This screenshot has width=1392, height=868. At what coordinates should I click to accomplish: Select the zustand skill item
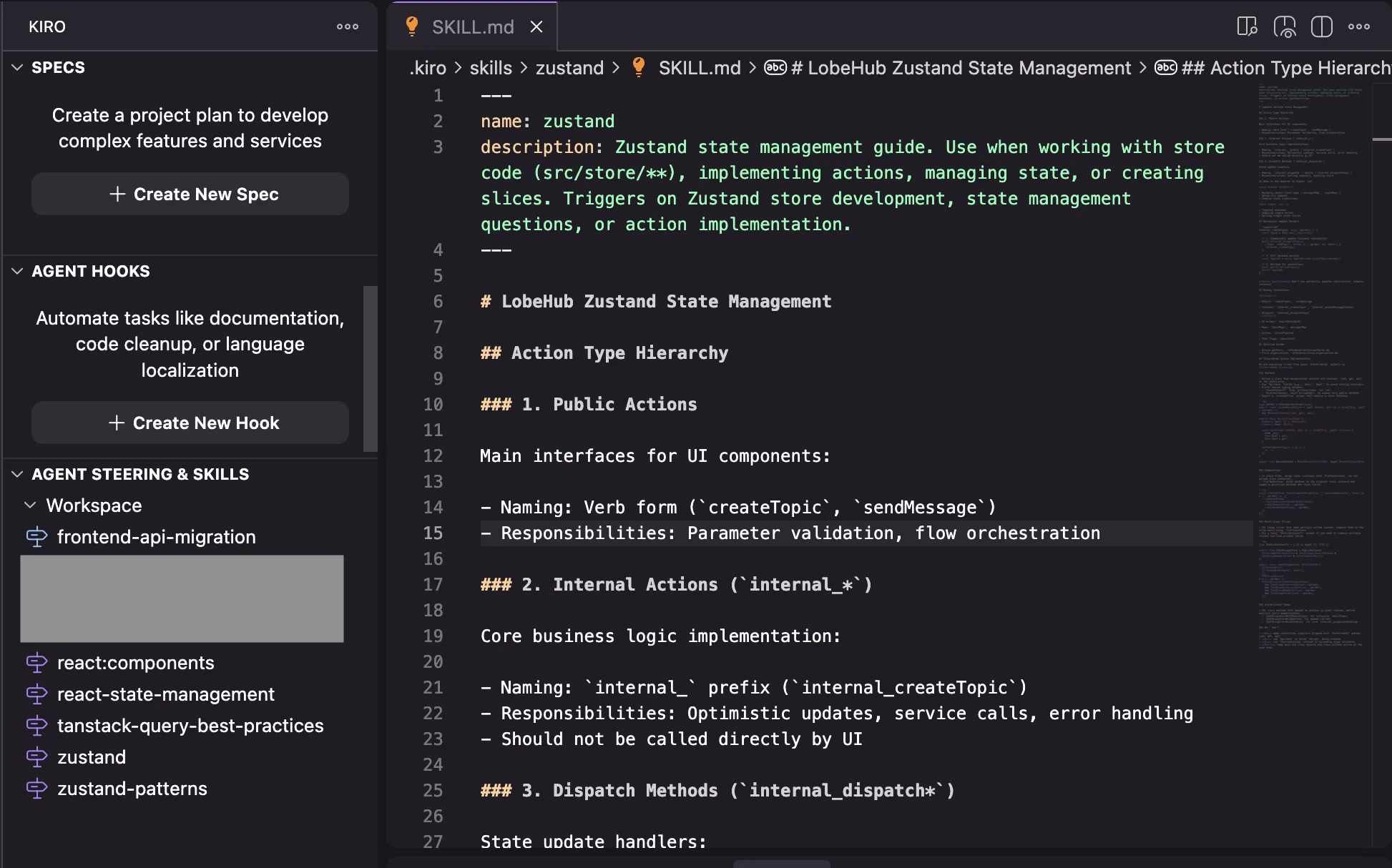pos(92,757)
